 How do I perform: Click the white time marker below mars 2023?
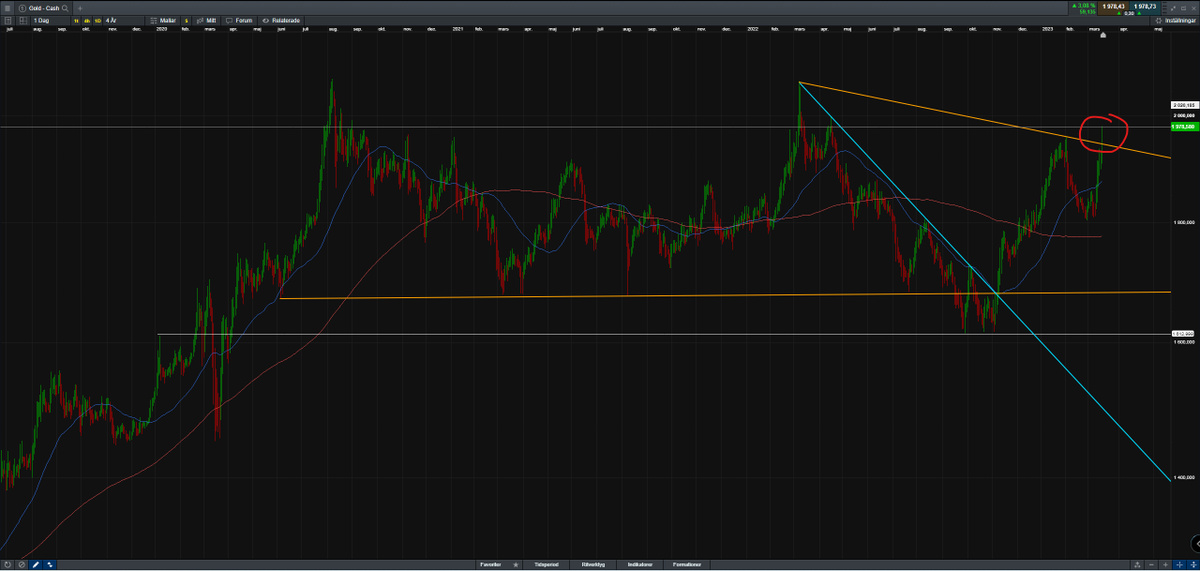click(1102, 34)
